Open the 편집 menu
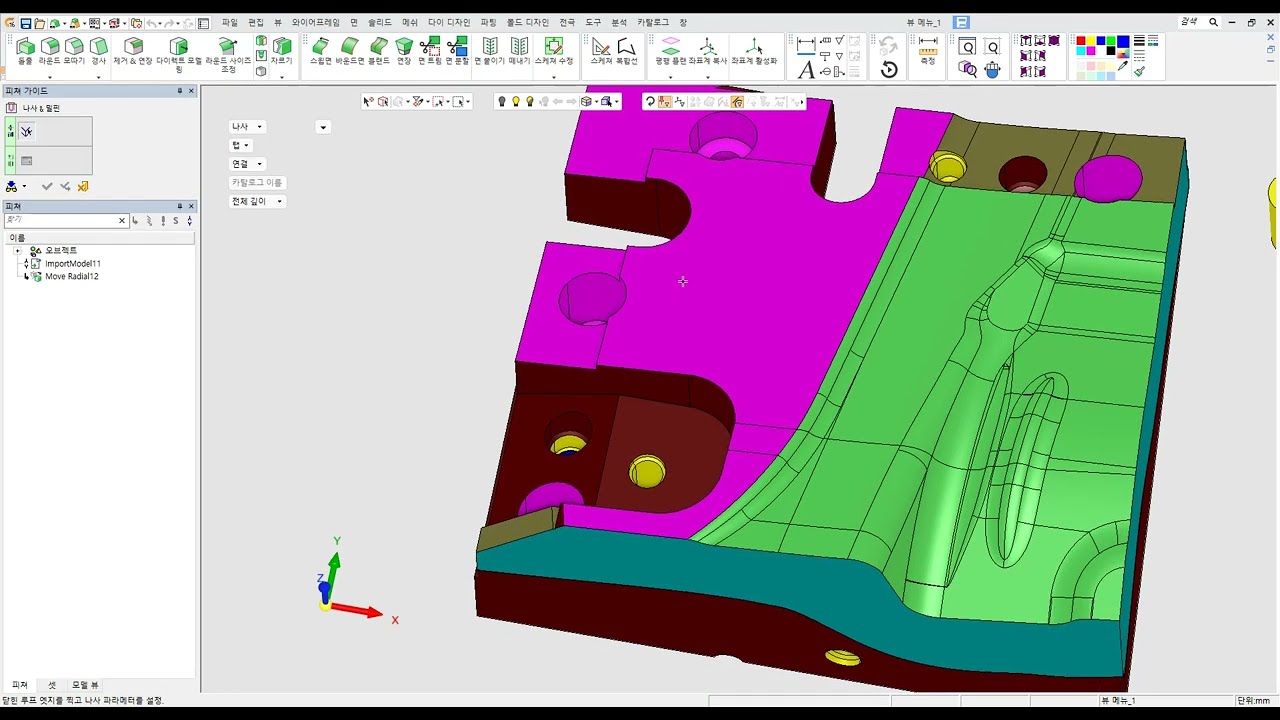 (x=256, y=22)
